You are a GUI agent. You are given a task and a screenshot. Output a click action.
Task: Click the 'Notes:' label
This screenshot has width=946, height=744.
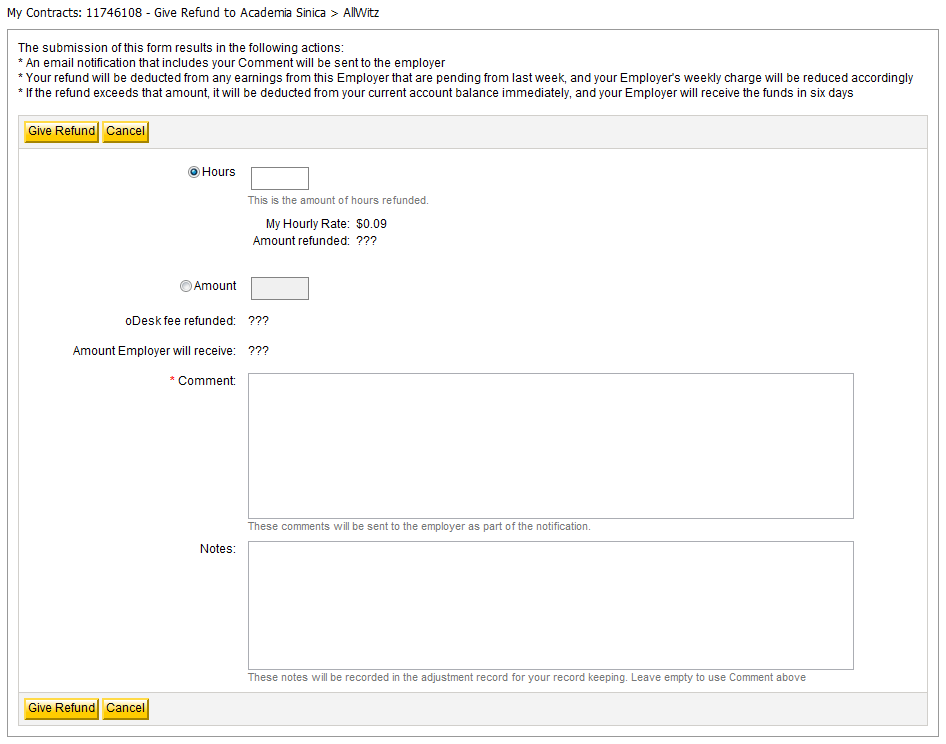coord(218,549)
